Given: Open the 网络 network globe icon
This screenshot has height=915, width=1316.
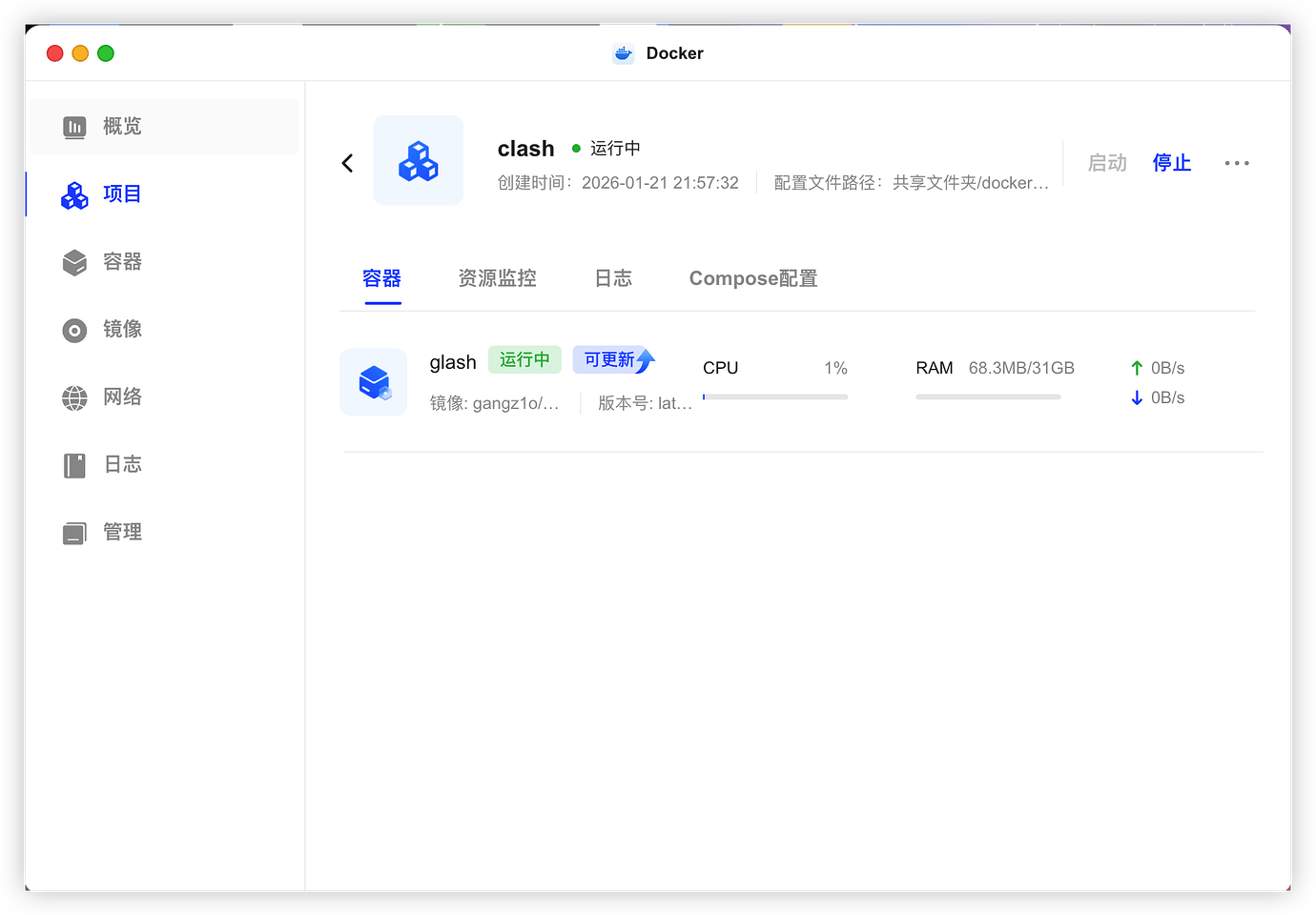Looking at the screenshot, I should [74, 397].
